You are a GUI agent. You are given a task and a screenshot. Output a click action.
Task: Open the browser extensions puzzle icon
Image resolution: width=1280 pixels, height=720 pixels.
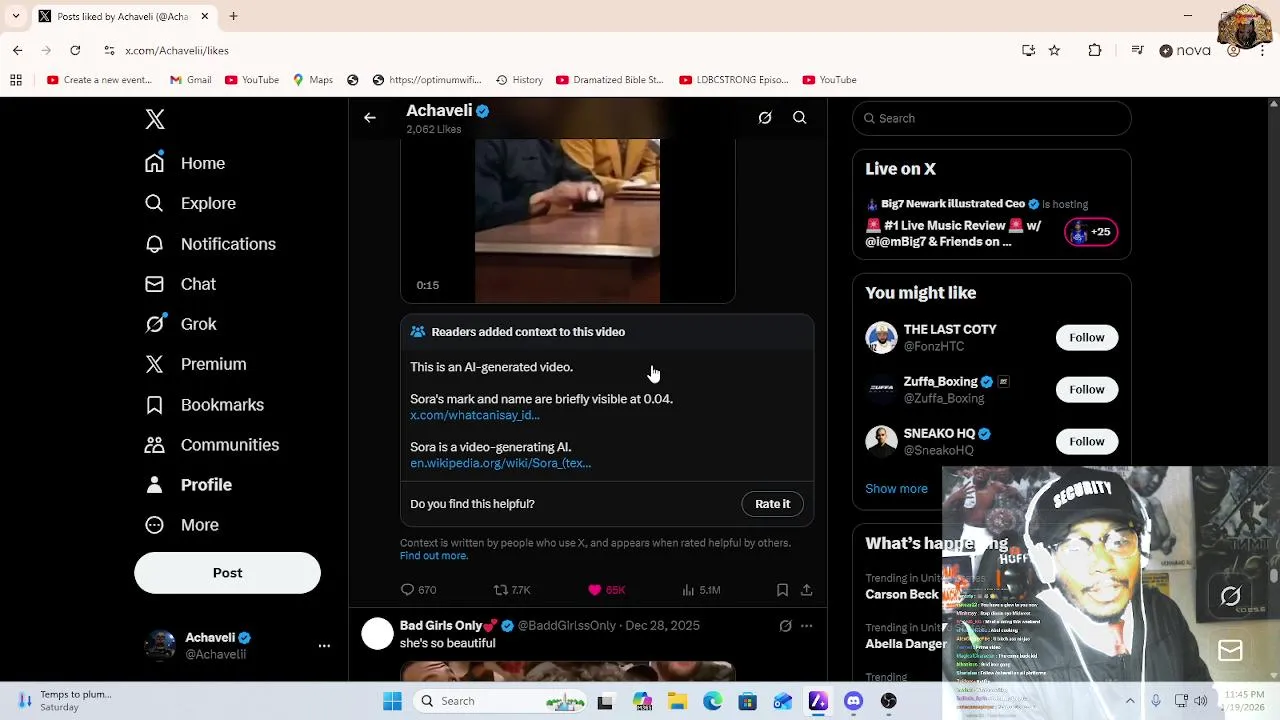pyautogui.click(x=1095, y=50)
